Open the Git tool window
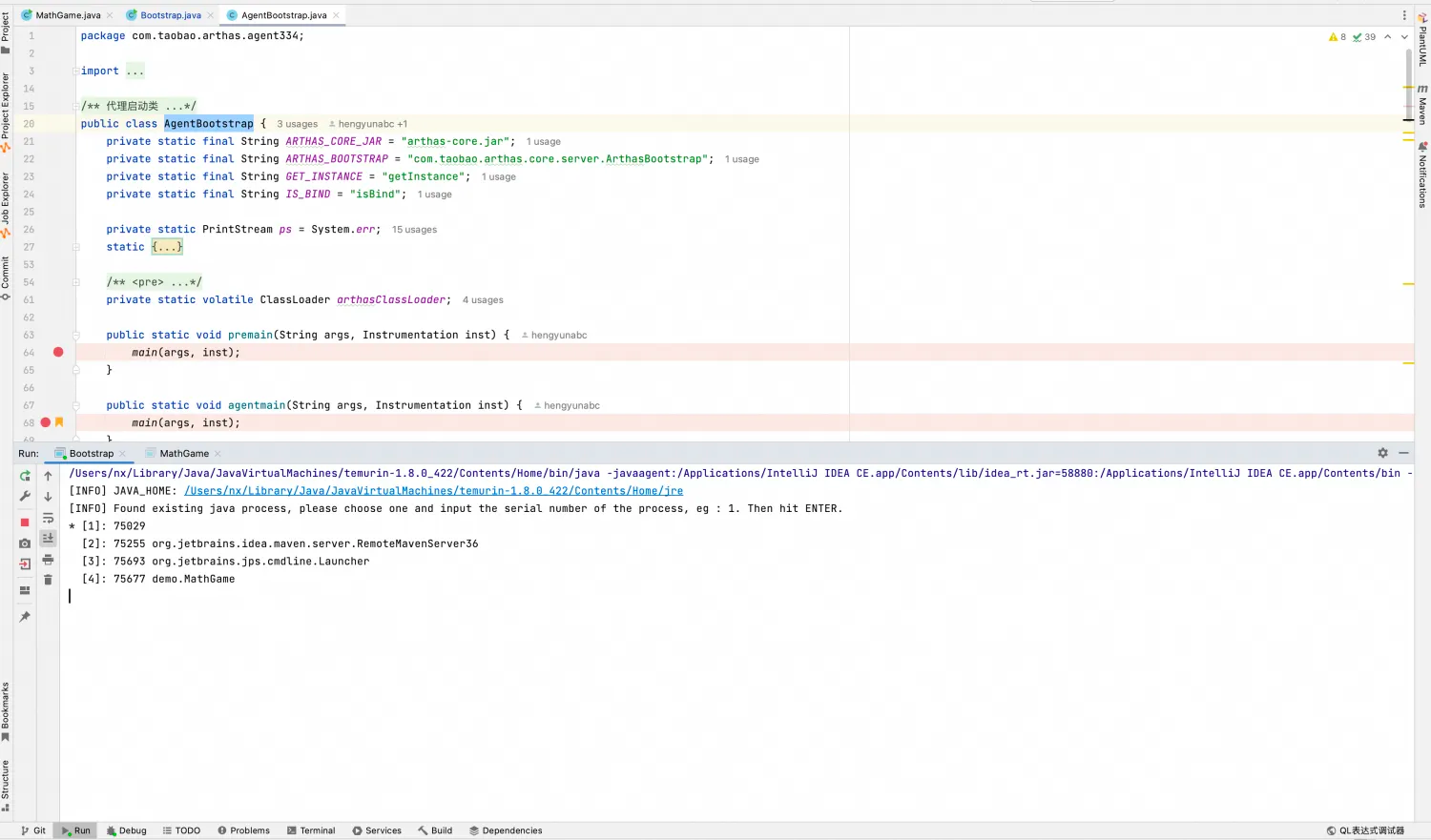Screen dimensions: 1431x840 (x=33, y=830)
